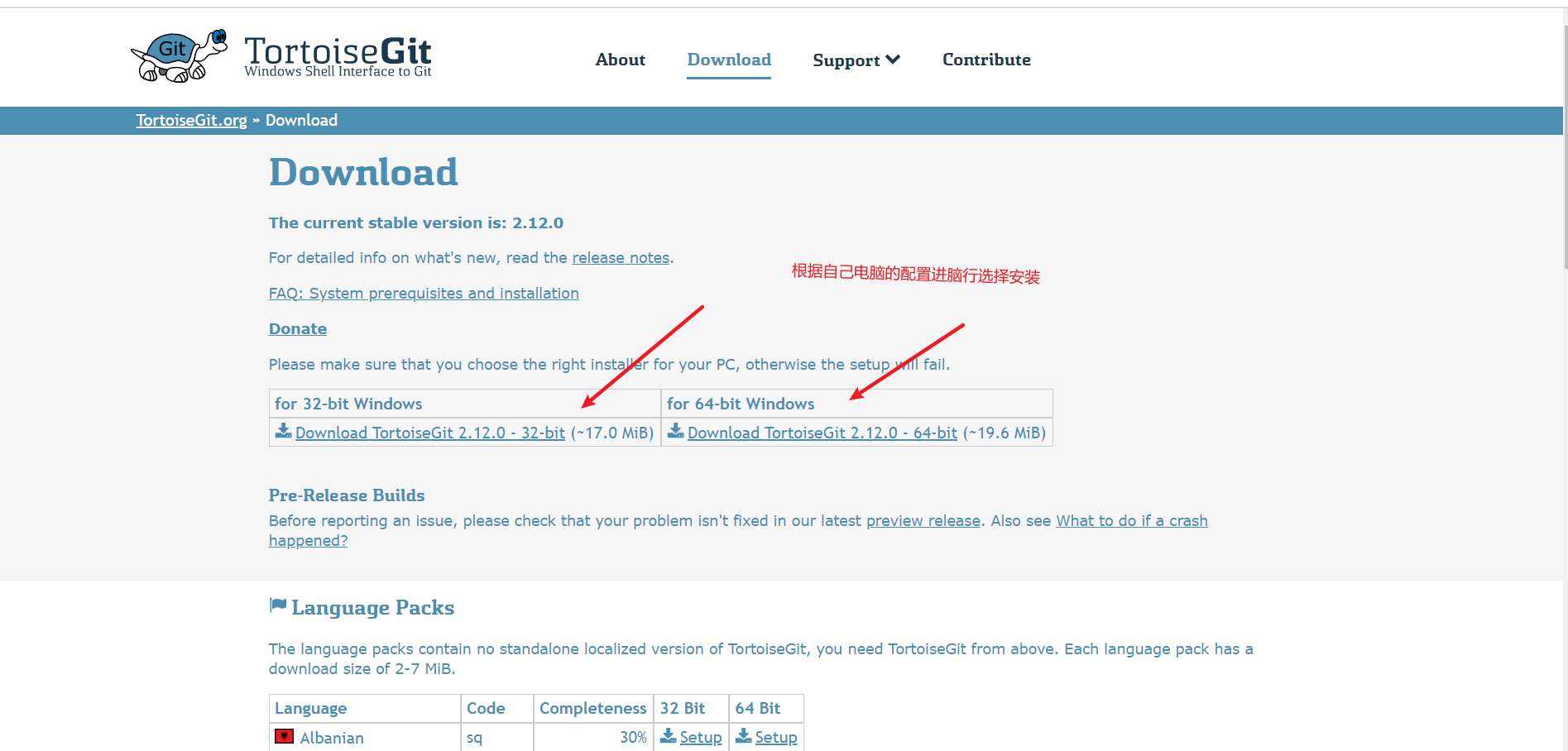Download TortoiseGit 2.12.0 64-bit installer
This screenshot has height=751, width=1568.
point(822,433)
